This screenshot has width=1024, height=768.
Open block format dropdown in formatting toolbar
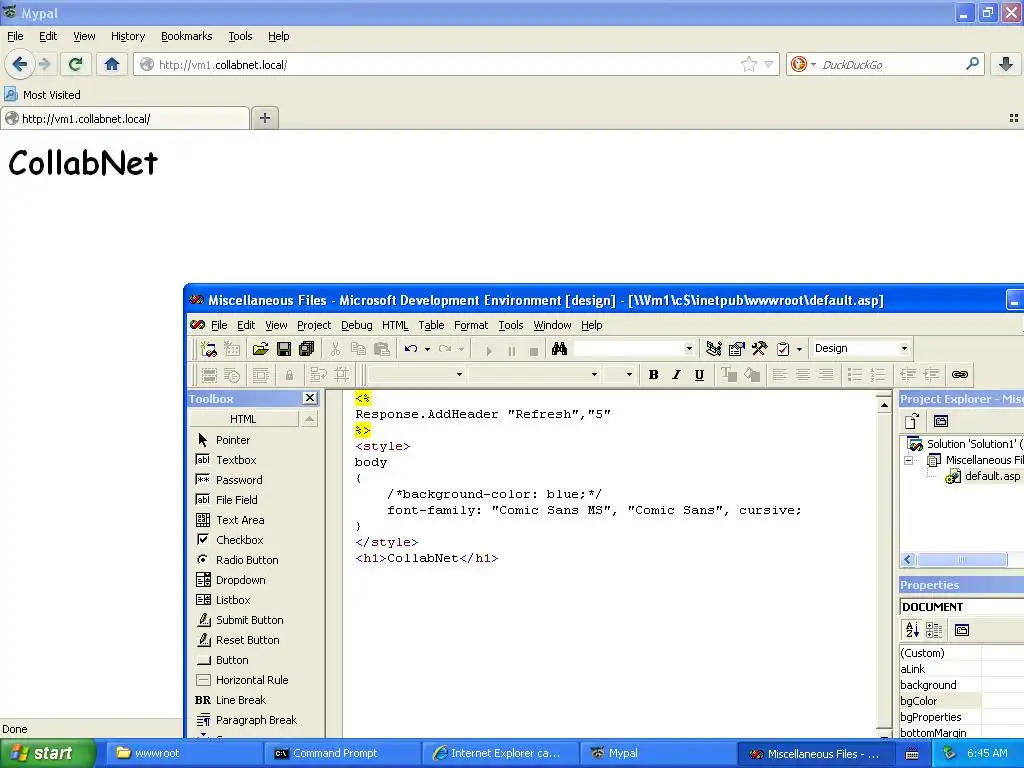[x=459, y=375]
